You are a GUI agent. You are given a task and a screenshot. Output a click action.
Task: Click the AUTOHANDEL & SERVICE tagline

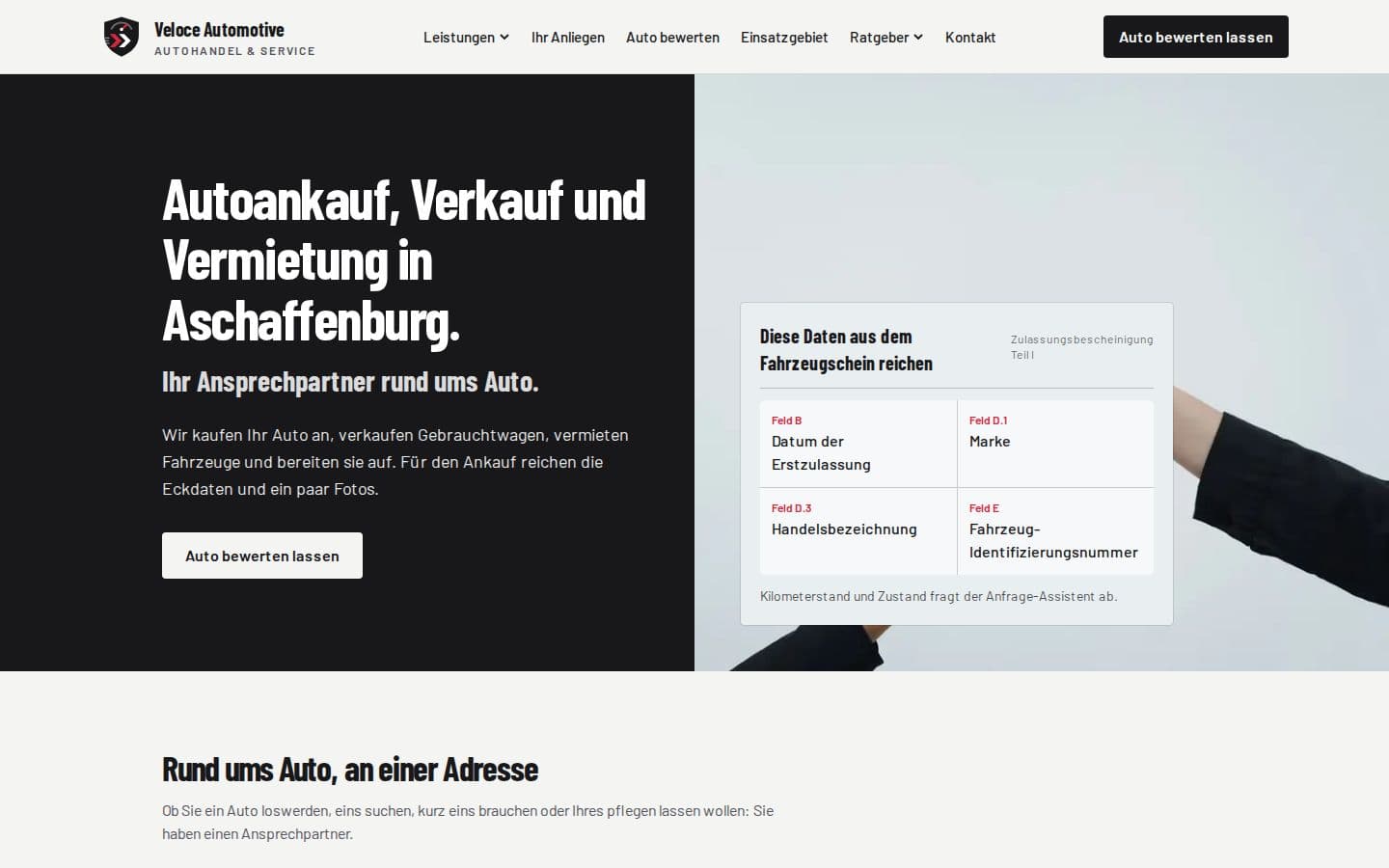[x=234, y=51]
